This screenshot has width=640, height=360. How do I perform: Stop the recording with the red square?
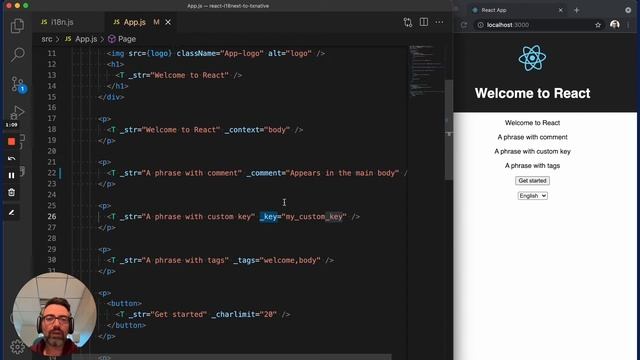[x=11, y=141]
